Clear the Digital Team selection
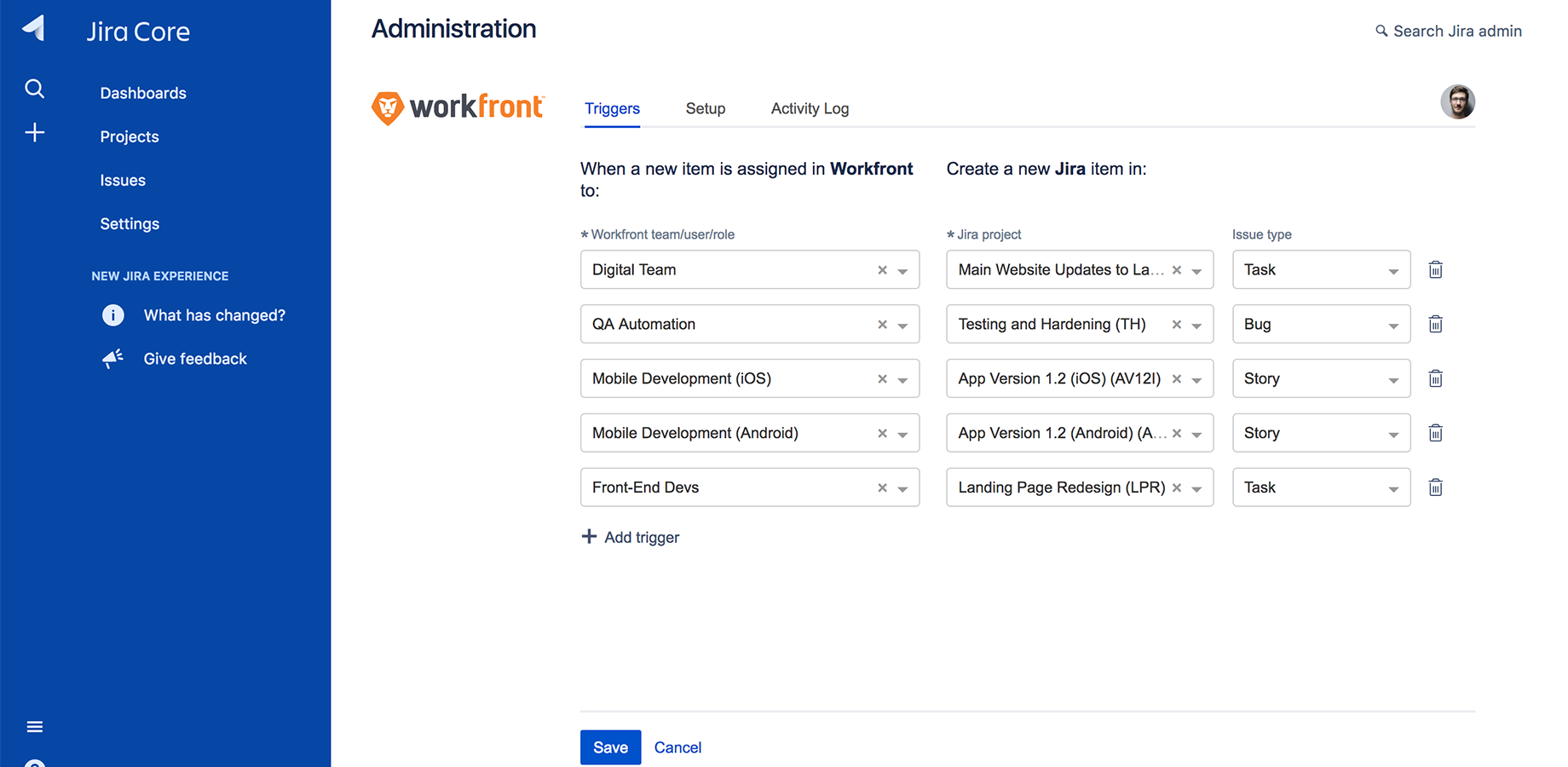The height and width of the screenshot is (767, 1568). [x=882, y=270]
